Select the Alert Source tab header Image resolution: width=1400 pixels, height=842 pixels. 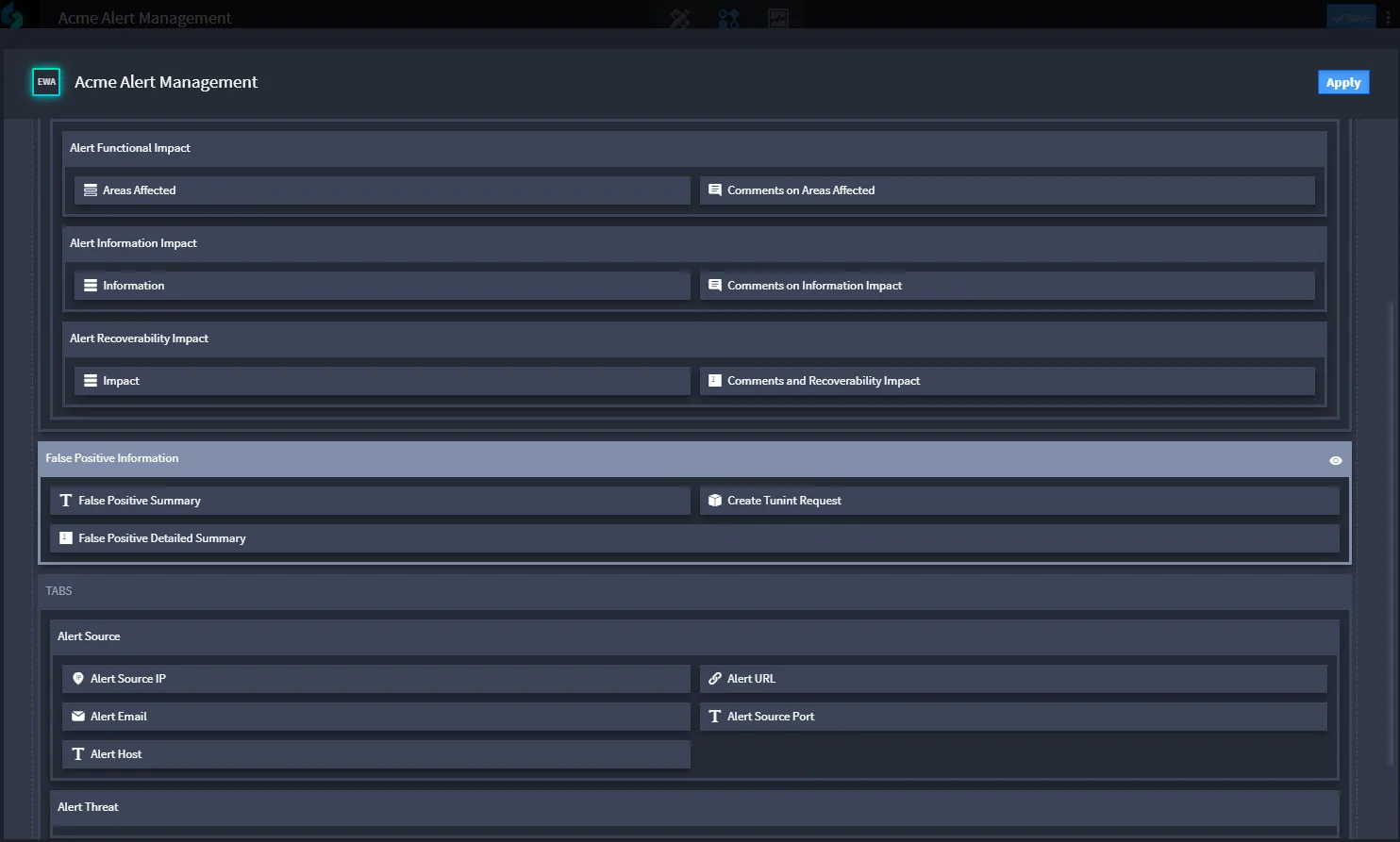694,636
